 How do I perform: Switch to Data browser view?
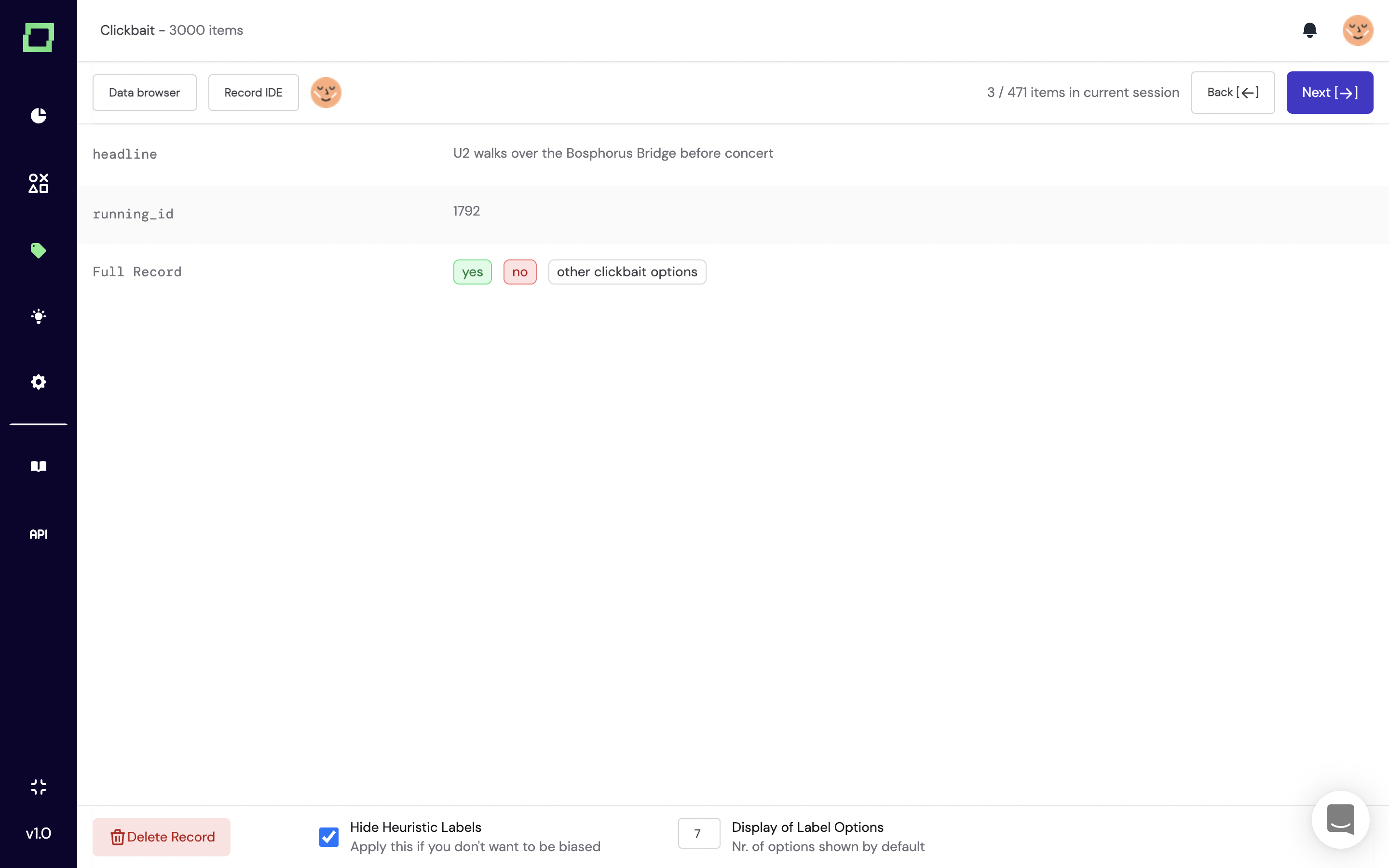pos(144,93)
